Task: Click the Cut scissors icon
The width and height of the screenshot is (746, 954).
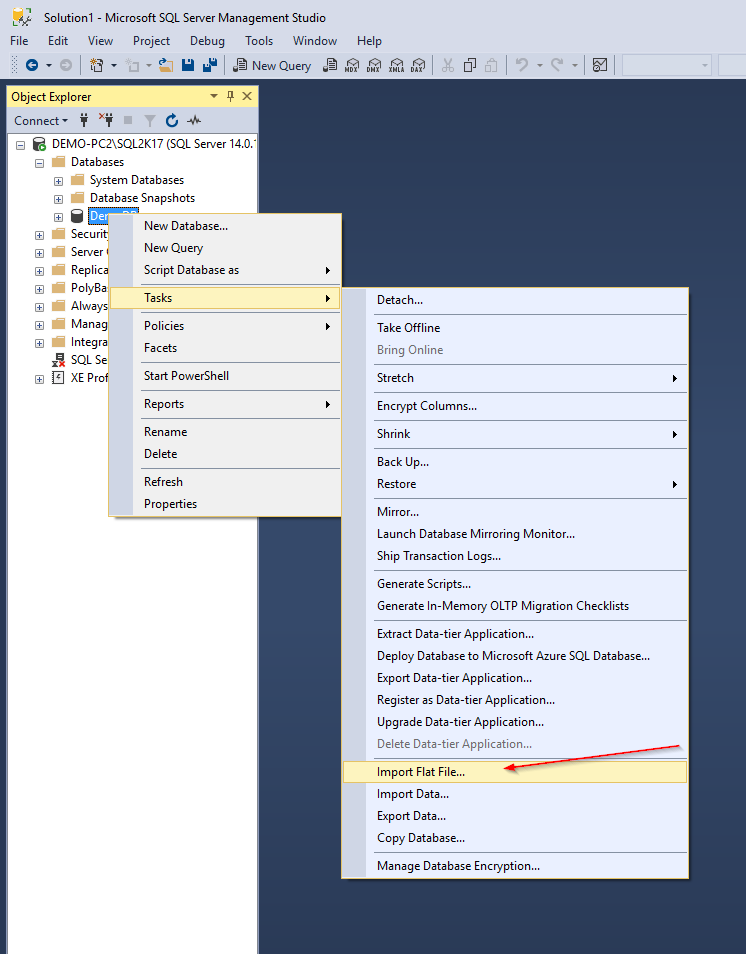Action: point(448,65)
